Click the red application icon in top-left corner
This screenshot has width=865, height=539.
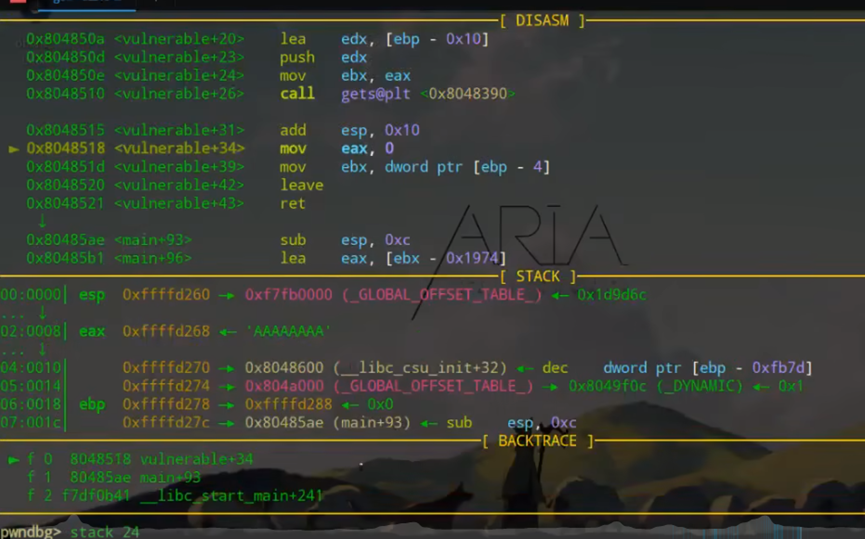tap(16, 3)
